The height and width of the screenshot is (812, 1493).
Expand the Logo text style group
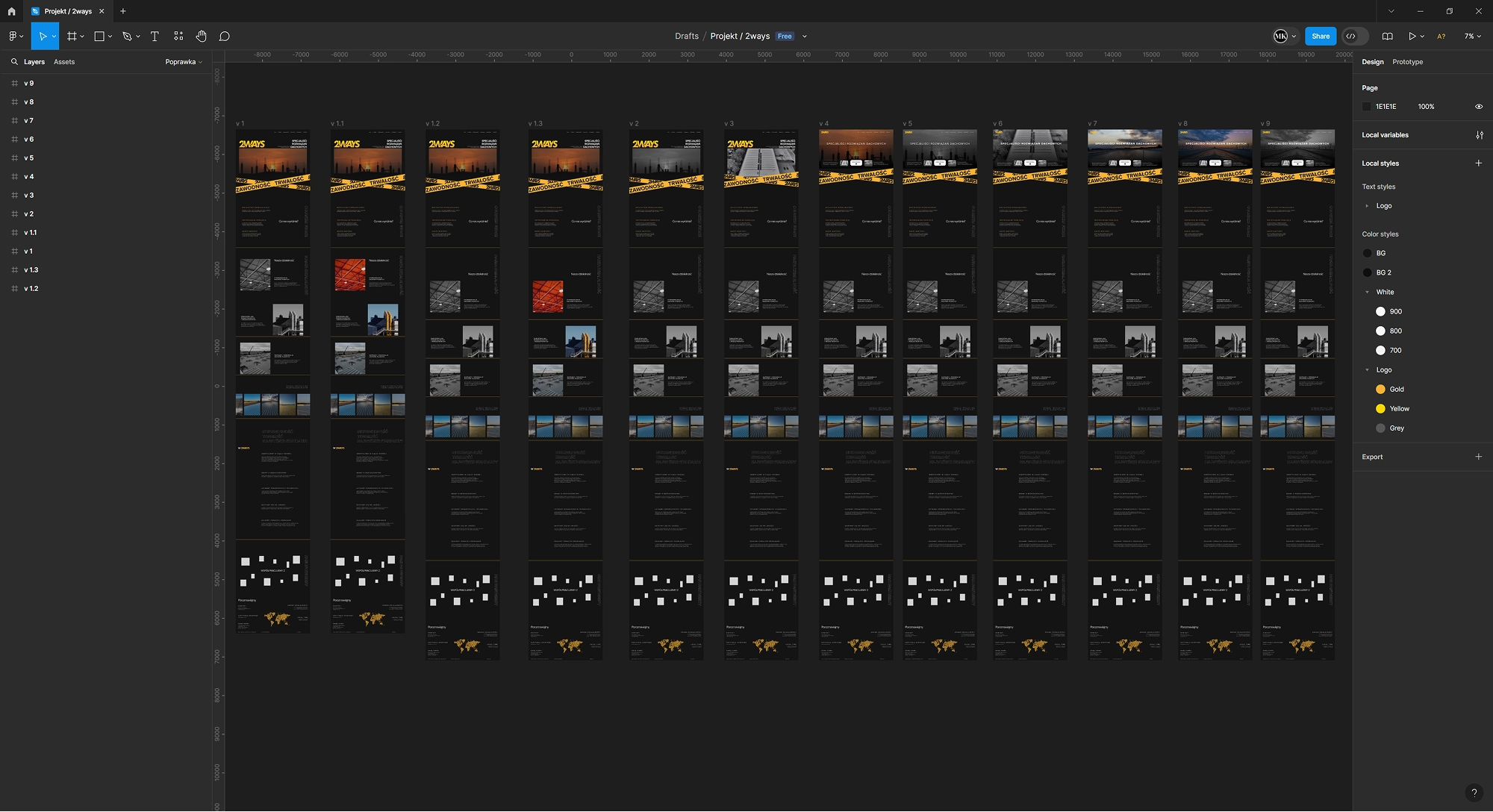click(x=1367, y=206)
